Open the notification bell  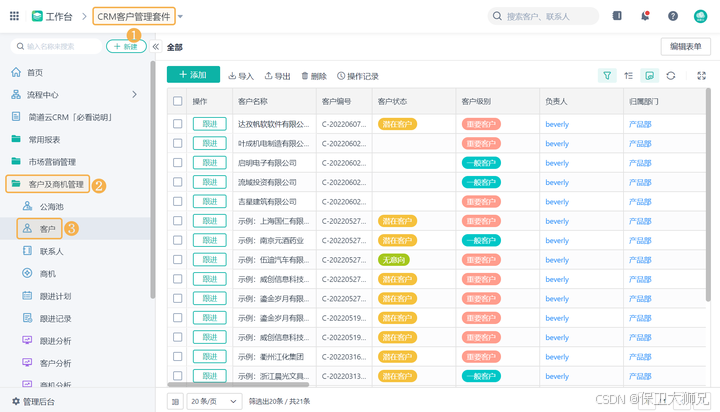click(x=645, y=16)
